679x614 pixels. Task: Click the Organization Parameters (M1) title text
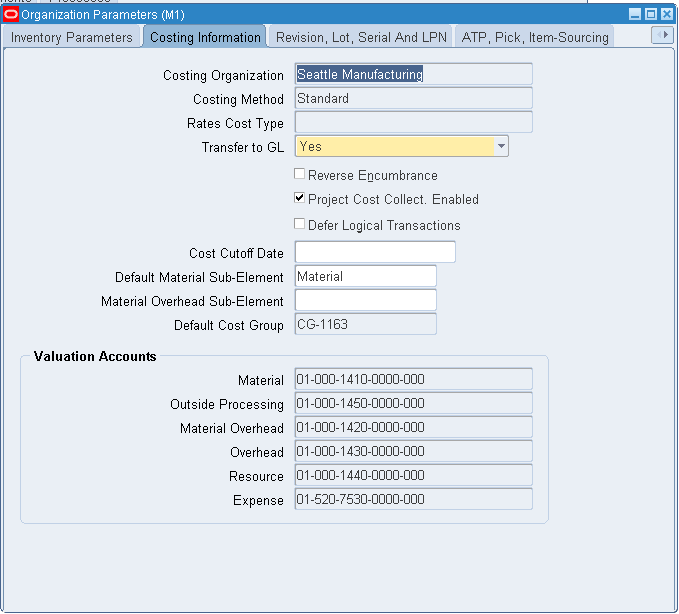(x=103, y=15)
